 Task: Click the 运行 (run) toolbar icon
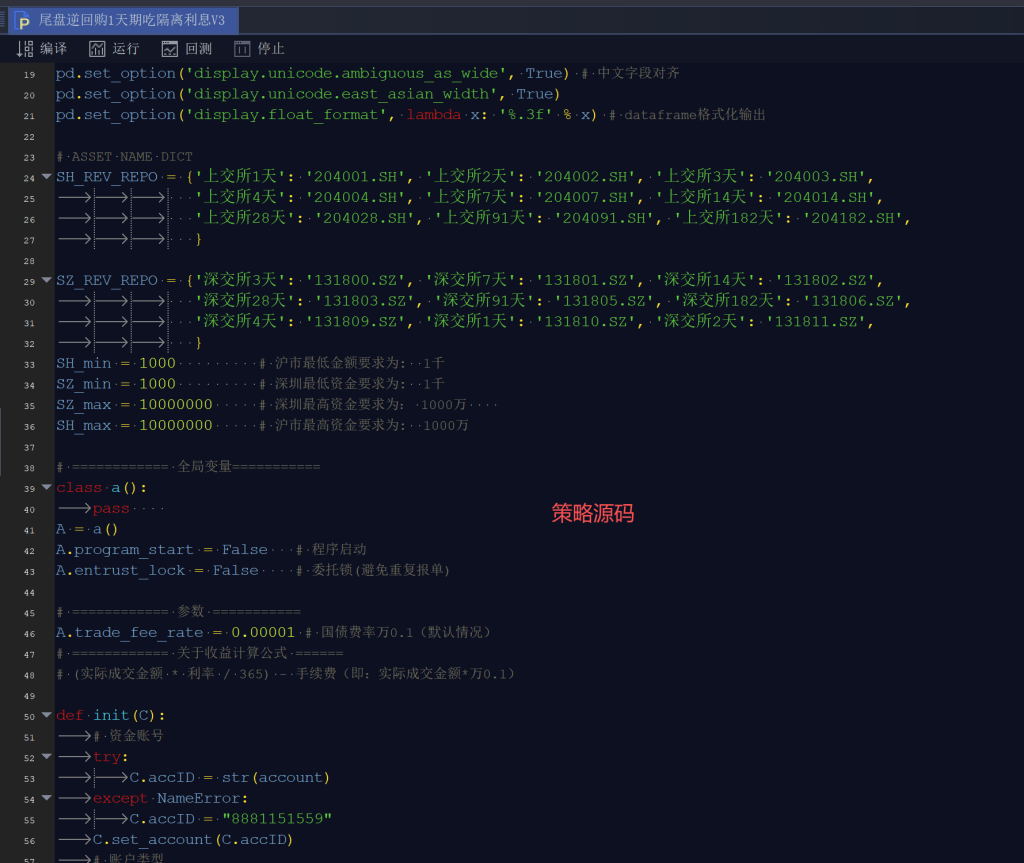coord(97,49)
